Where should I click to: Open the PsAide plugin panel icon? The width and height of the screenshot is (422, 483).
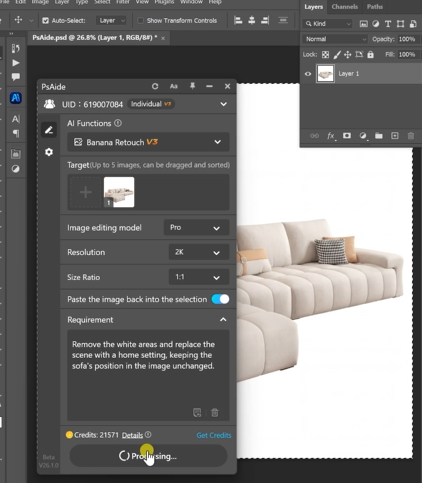pyautogui.click(x=16, y=98)
